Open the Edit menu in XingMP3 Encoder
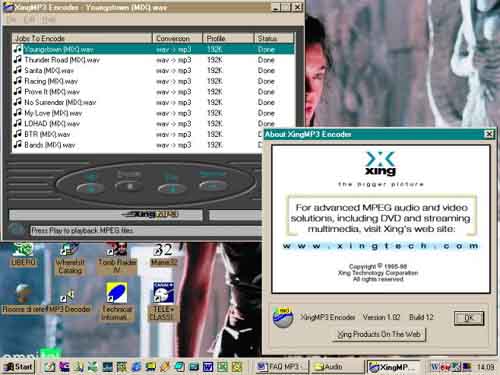This screenshot has height=375, width=500. (x=29, y=20)
